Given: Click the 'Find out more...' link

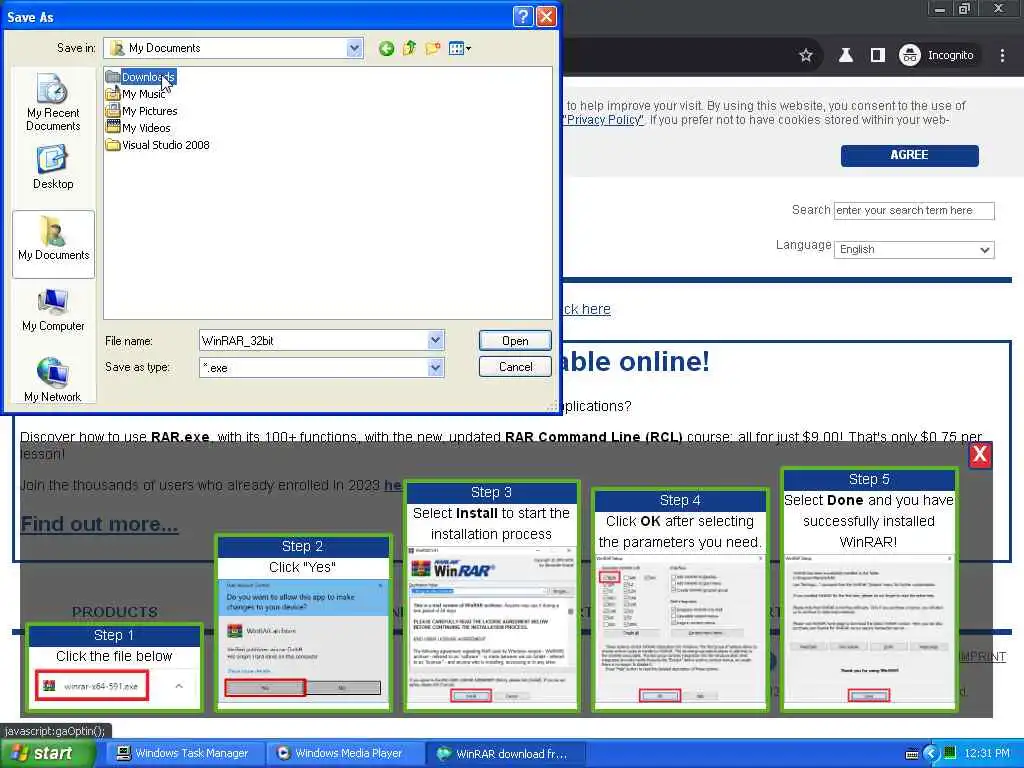Looking at the screenshot, I should pyautogui.click(x=99, y=524).
